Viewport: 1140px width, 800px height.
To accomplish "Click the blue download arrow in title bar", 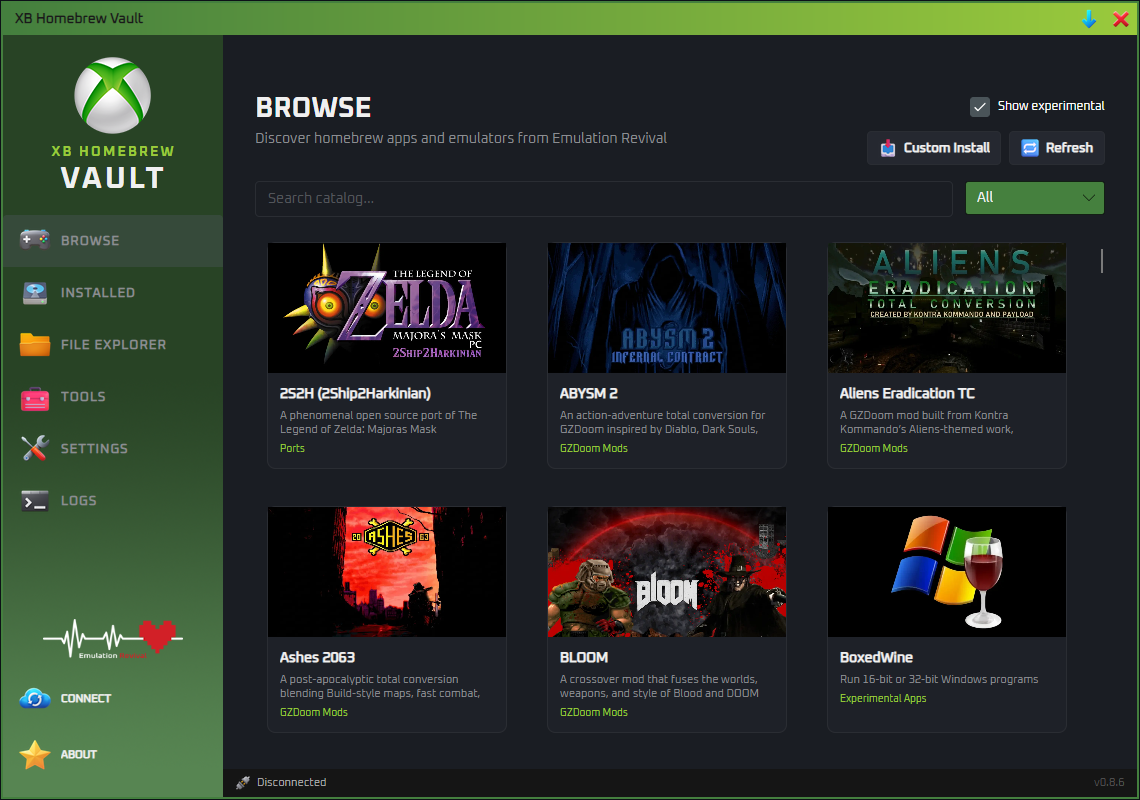I will [1089, 19].
